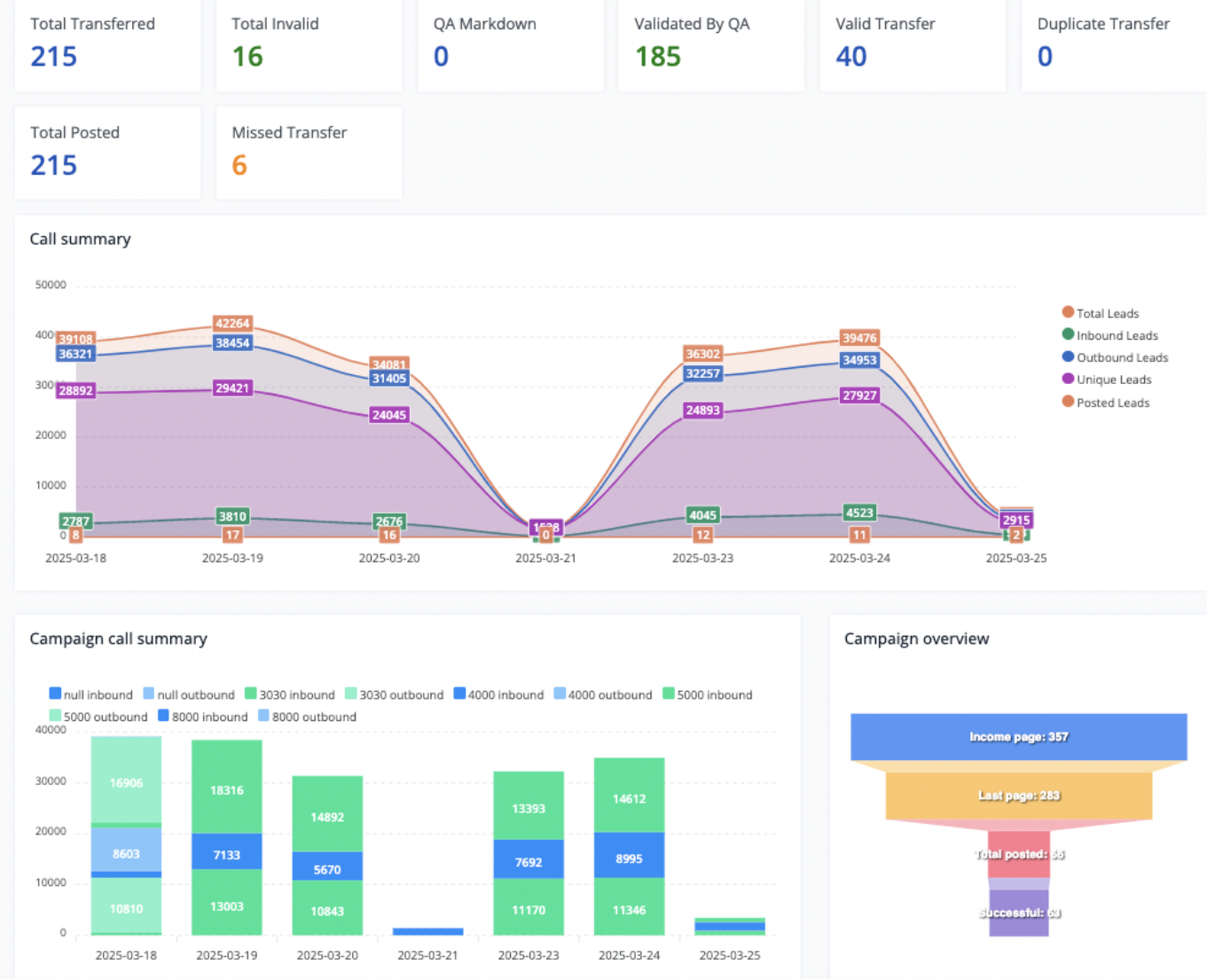The width and height of the screenshot is (1207, 980).
Task: Click the 36321 data label
Action: tap(75, 354)
